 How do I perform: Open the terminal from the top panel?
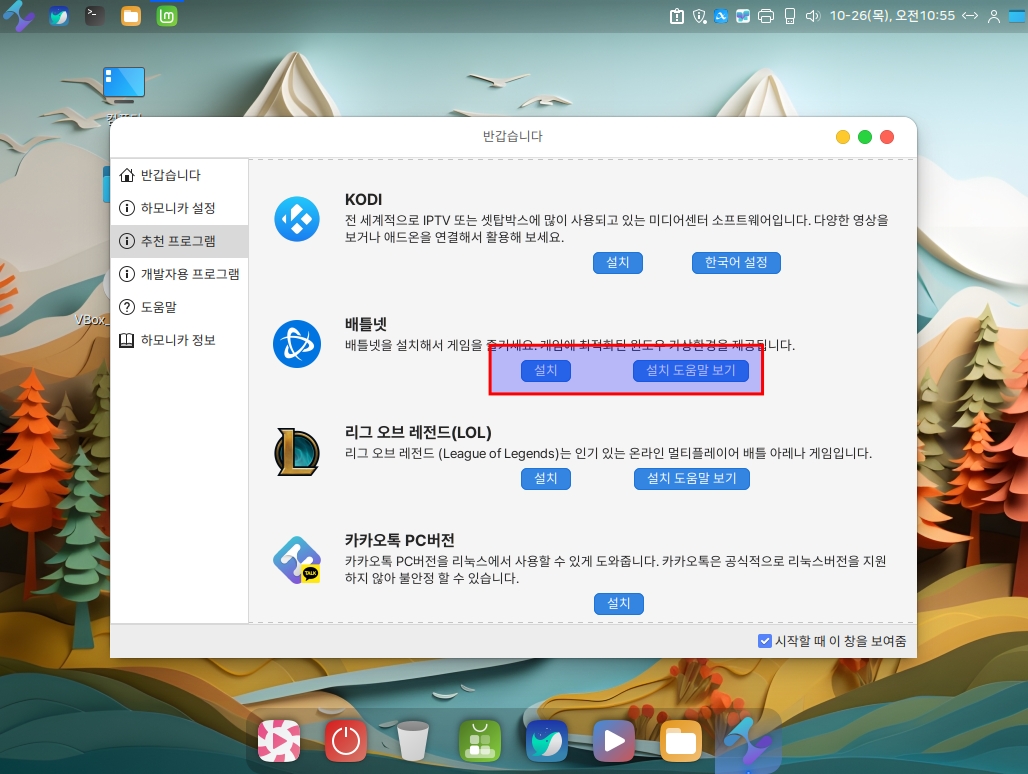(94, 16)
